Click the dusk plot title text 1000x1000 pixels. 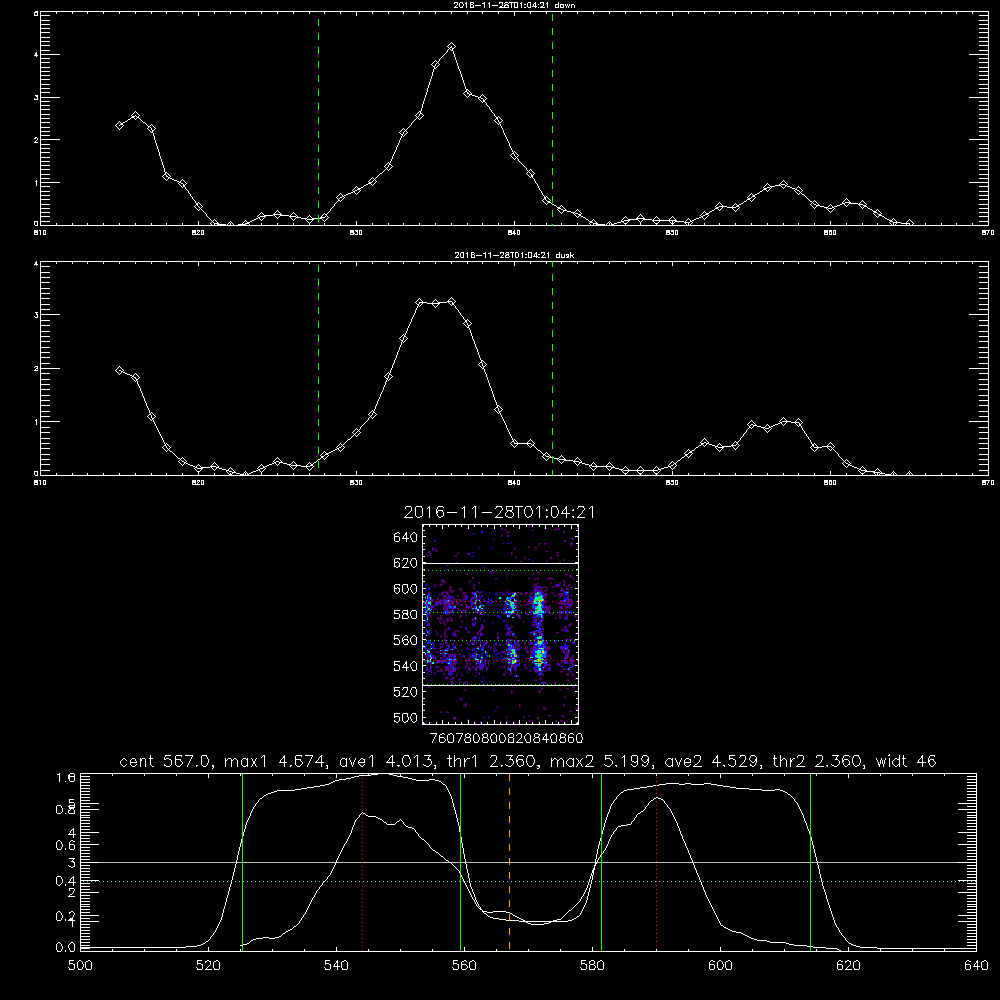(514, 255)
